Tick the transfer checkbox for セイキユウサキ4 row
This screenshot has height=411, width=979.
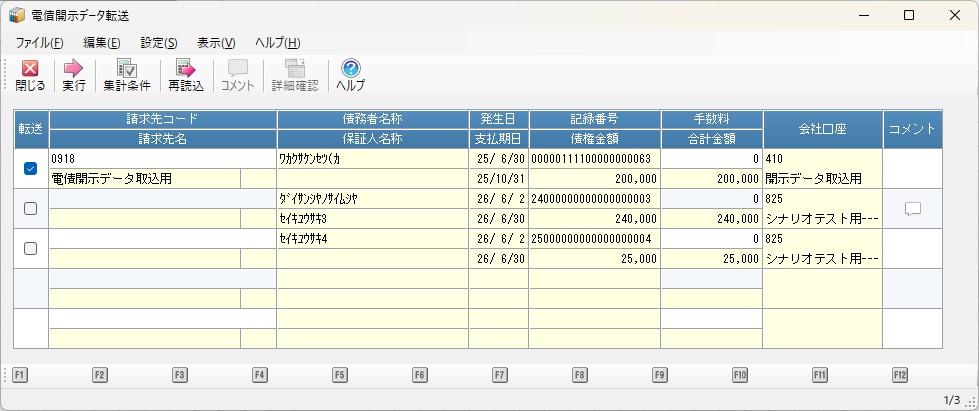30,249
